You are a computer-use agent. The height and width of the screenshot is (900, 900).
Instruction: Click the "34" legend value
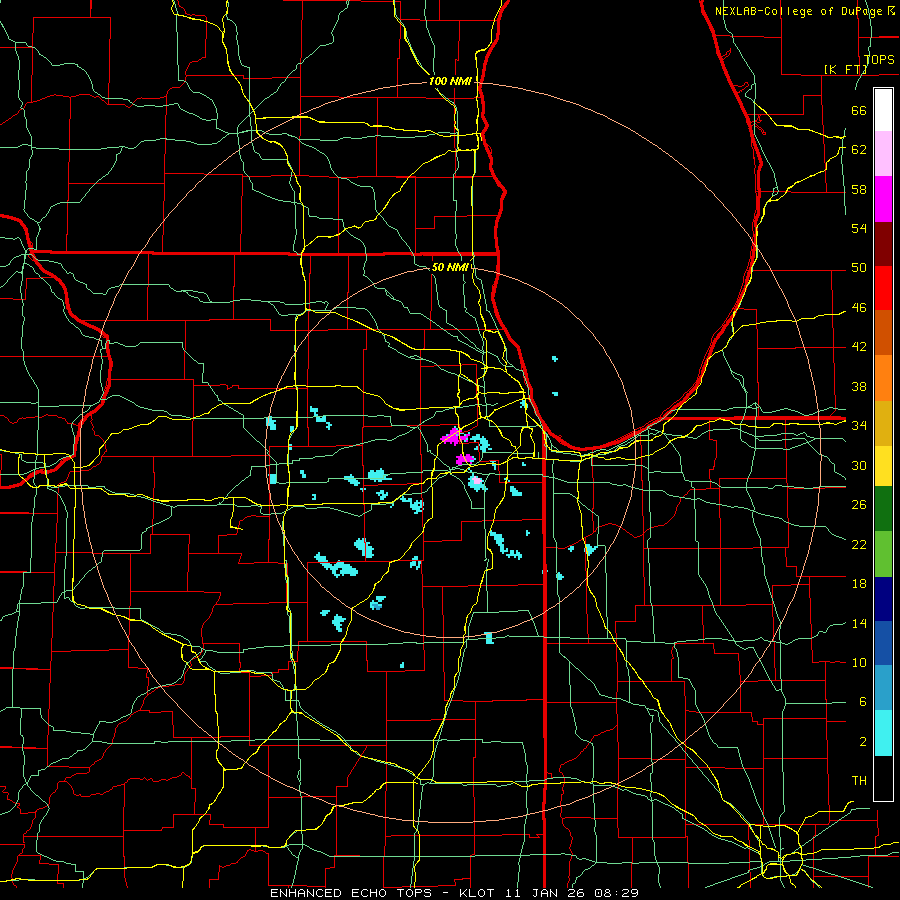pyautogui.click(x=859, y=425)
